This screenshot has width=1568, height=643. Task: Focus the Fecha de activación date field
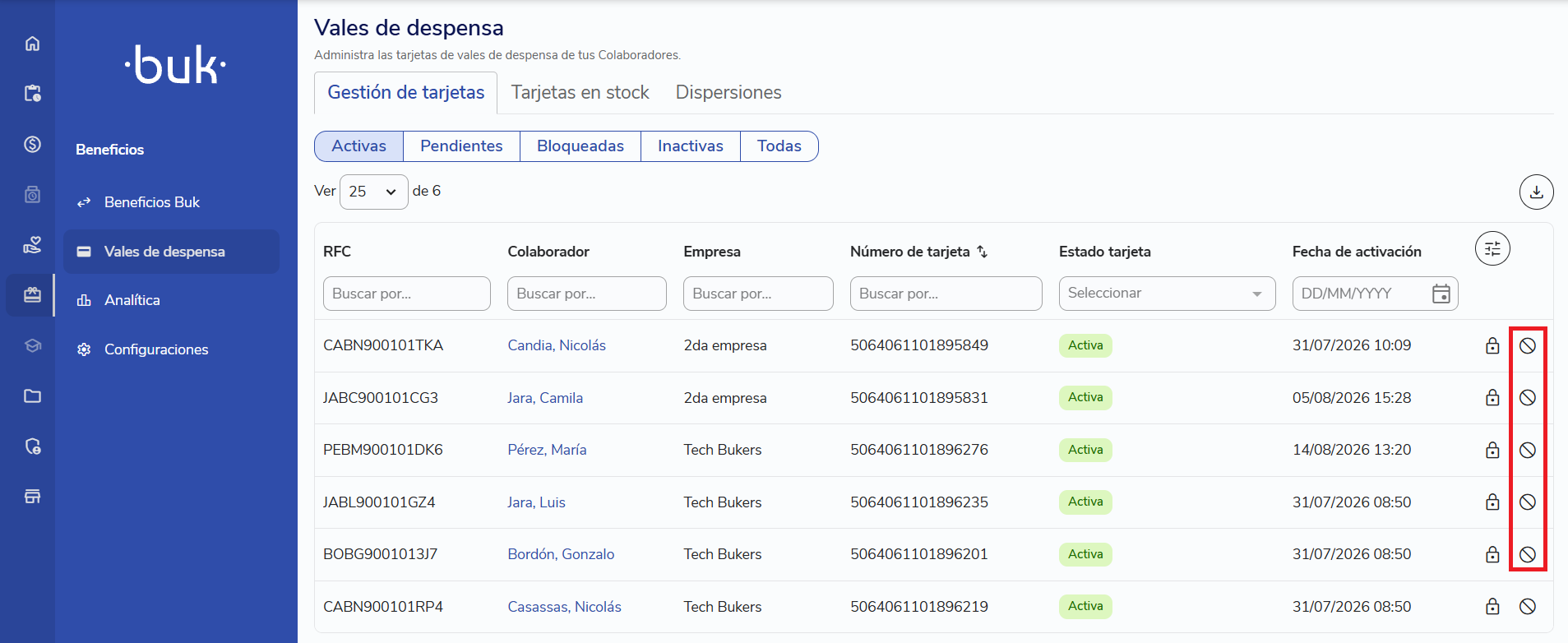click(1375, 294)
